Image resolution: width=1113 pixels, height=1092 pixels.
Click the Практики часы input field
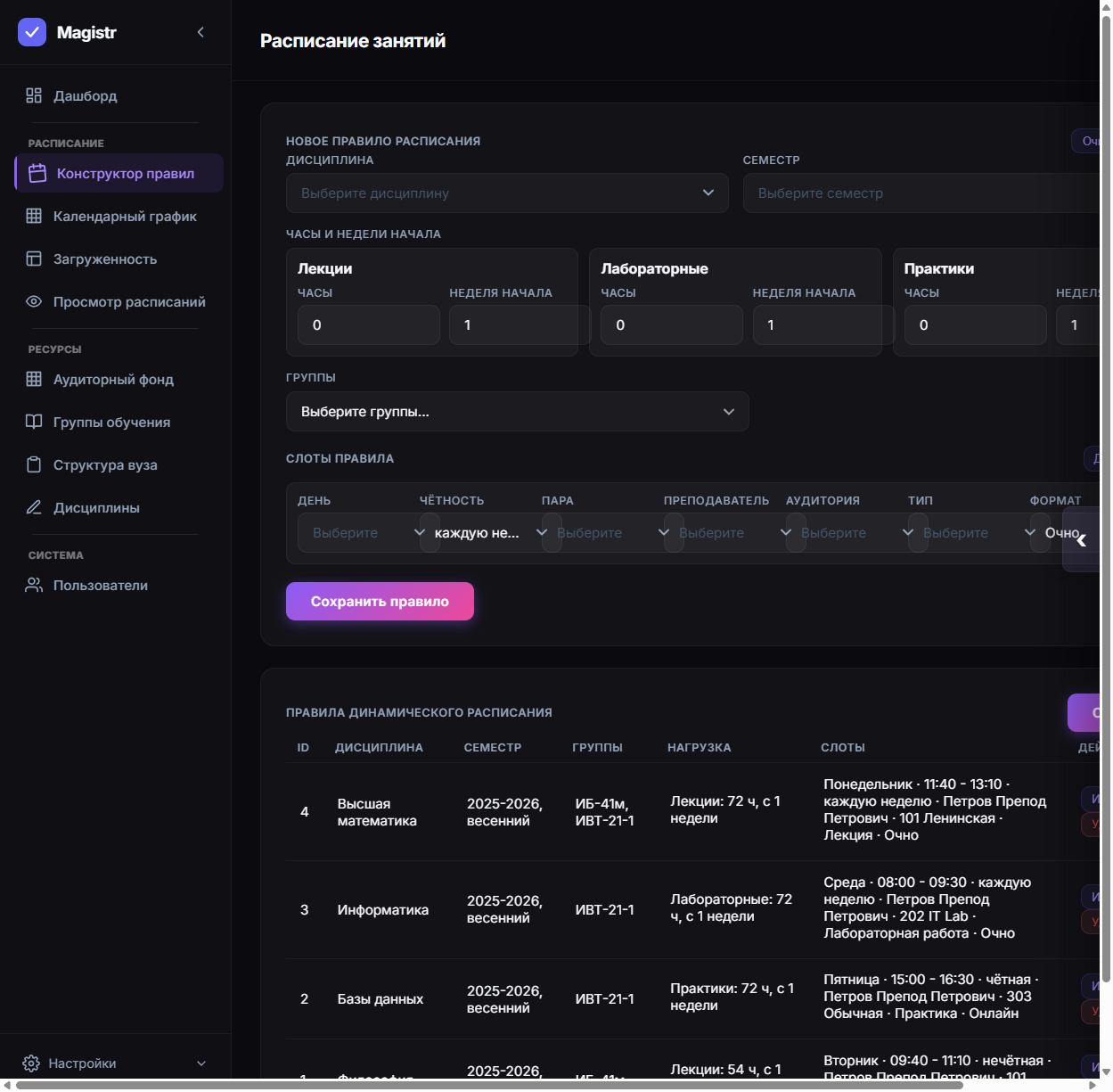[x=975, y=324]
